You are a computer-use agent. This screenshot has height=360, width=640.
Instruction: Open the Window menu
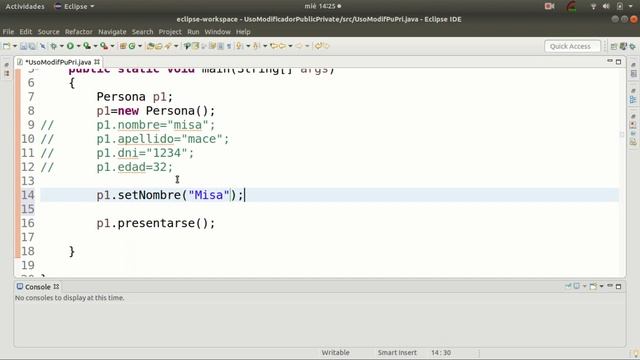coord(218,32)
